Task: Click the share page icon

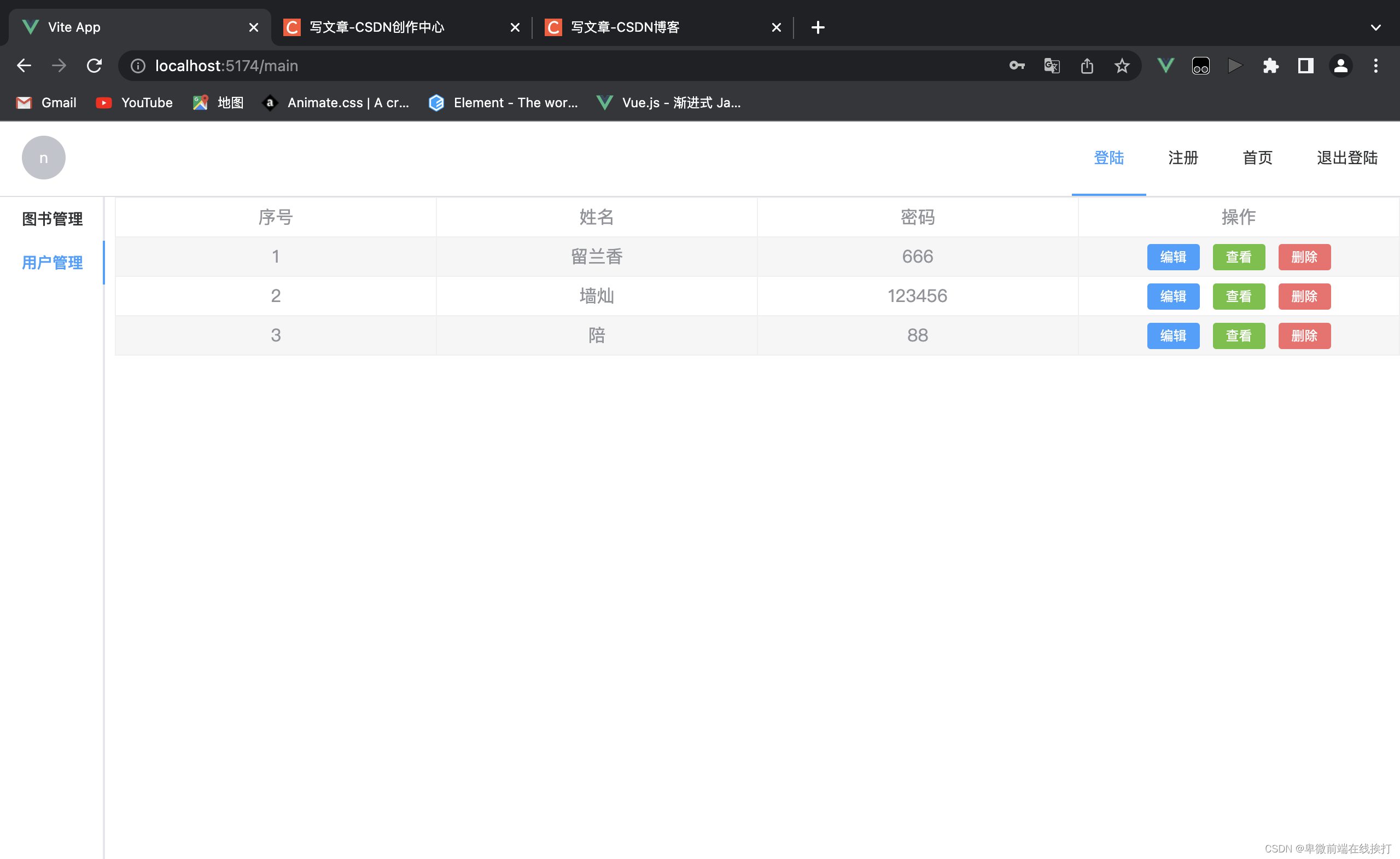Action: coord(1087,66)
